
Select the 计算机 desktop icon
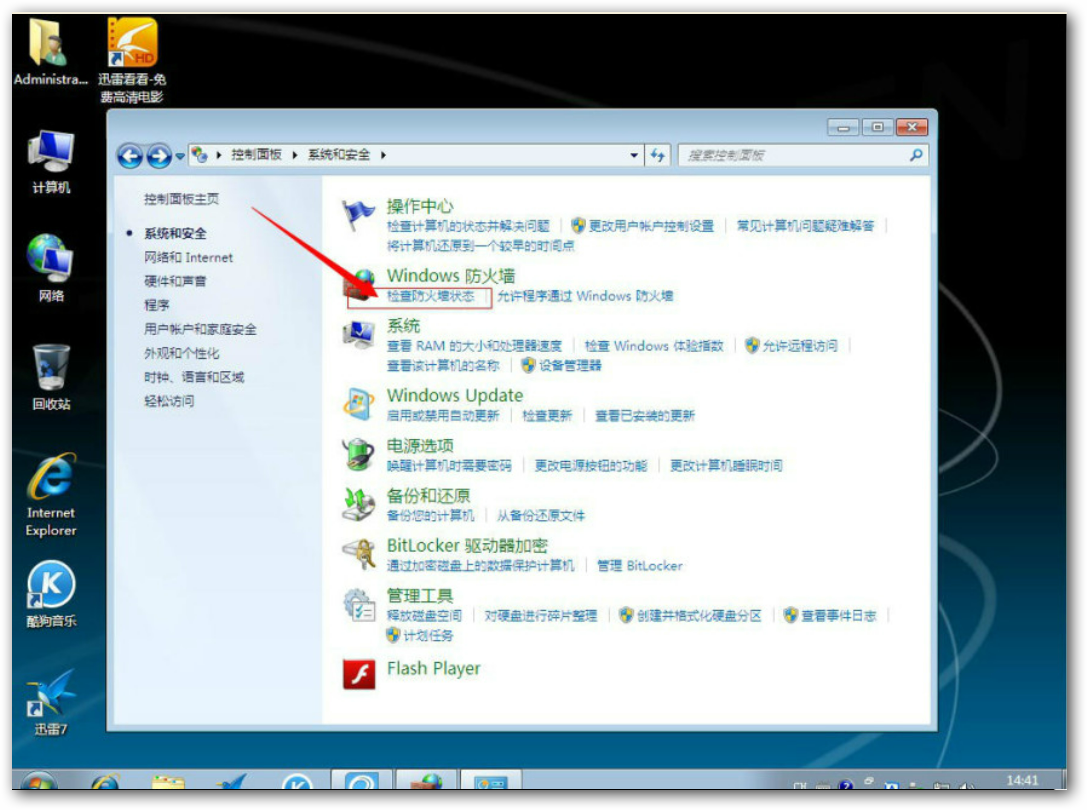(x=51, y=163)
